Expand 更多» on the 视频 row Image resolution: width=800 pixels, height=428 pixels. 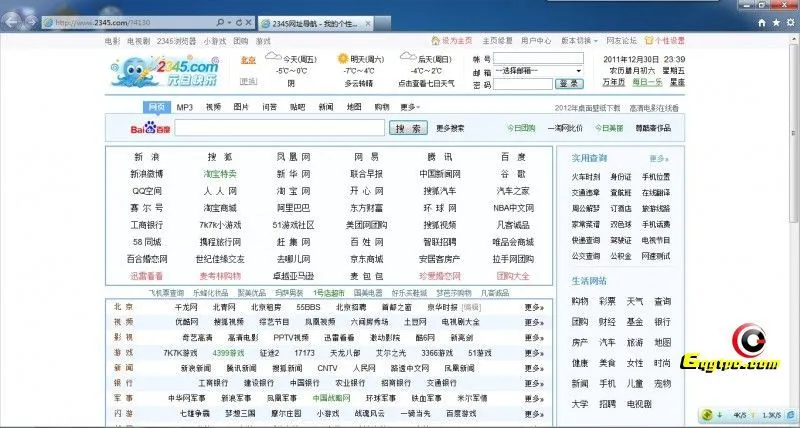pos(534,322)
